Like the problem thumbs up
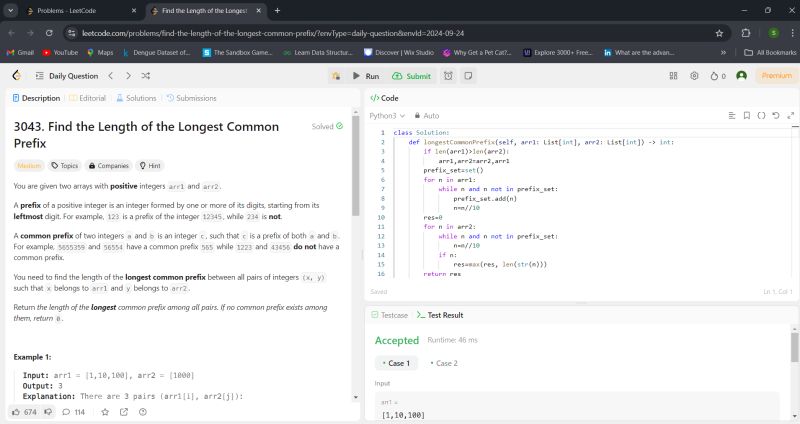Screen dimensions: 800x424 (x=23, y=412)
